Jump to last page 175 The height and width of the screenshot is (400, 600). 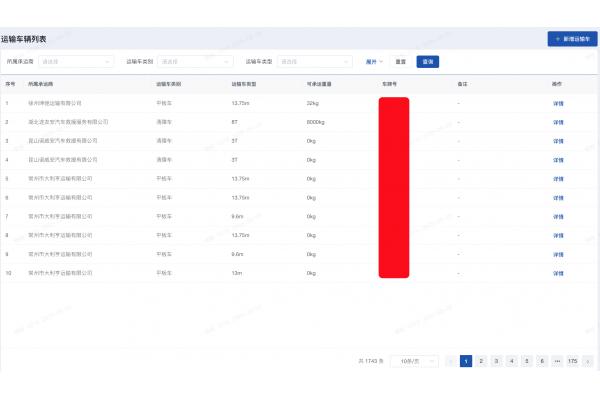coord(572,360)
